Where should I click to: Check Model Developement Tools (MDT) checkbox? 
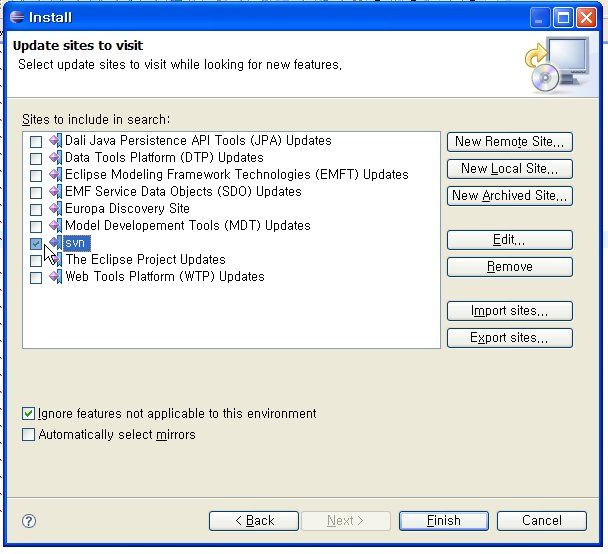36,227
